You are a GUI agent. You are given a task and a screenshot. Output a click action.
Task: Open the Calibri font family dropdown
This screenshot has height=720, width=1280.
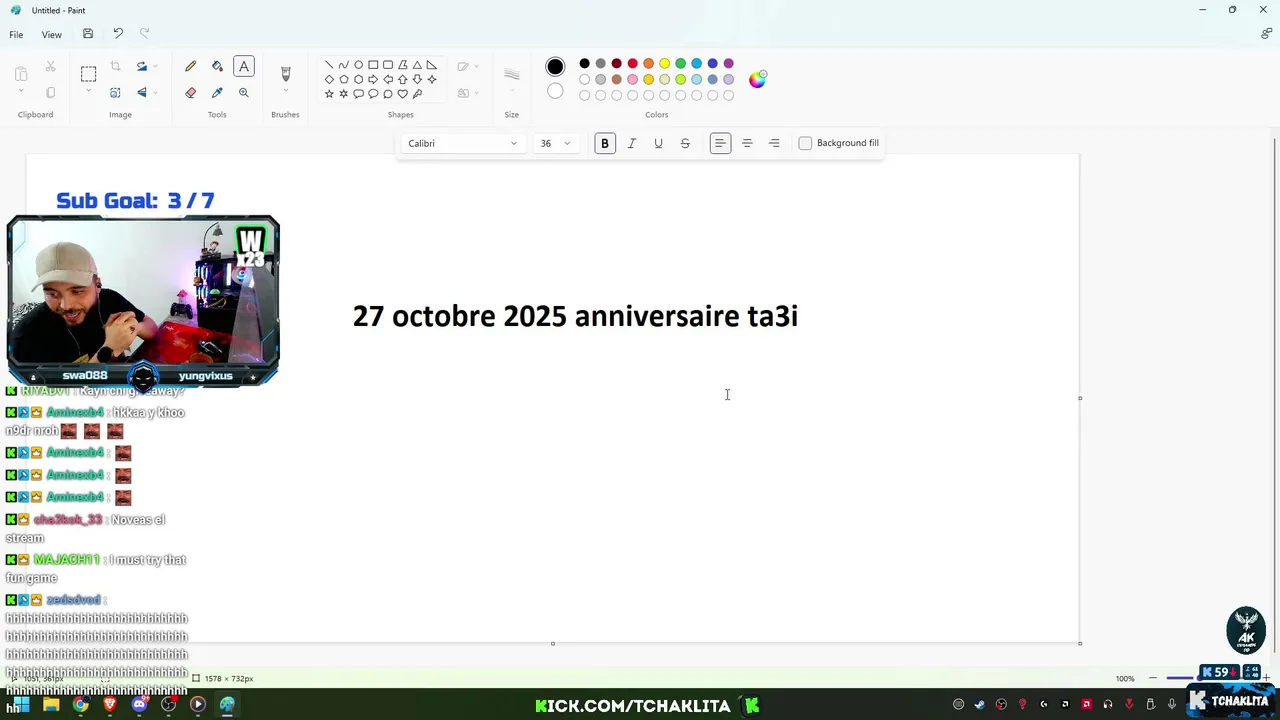coord(463,143)
